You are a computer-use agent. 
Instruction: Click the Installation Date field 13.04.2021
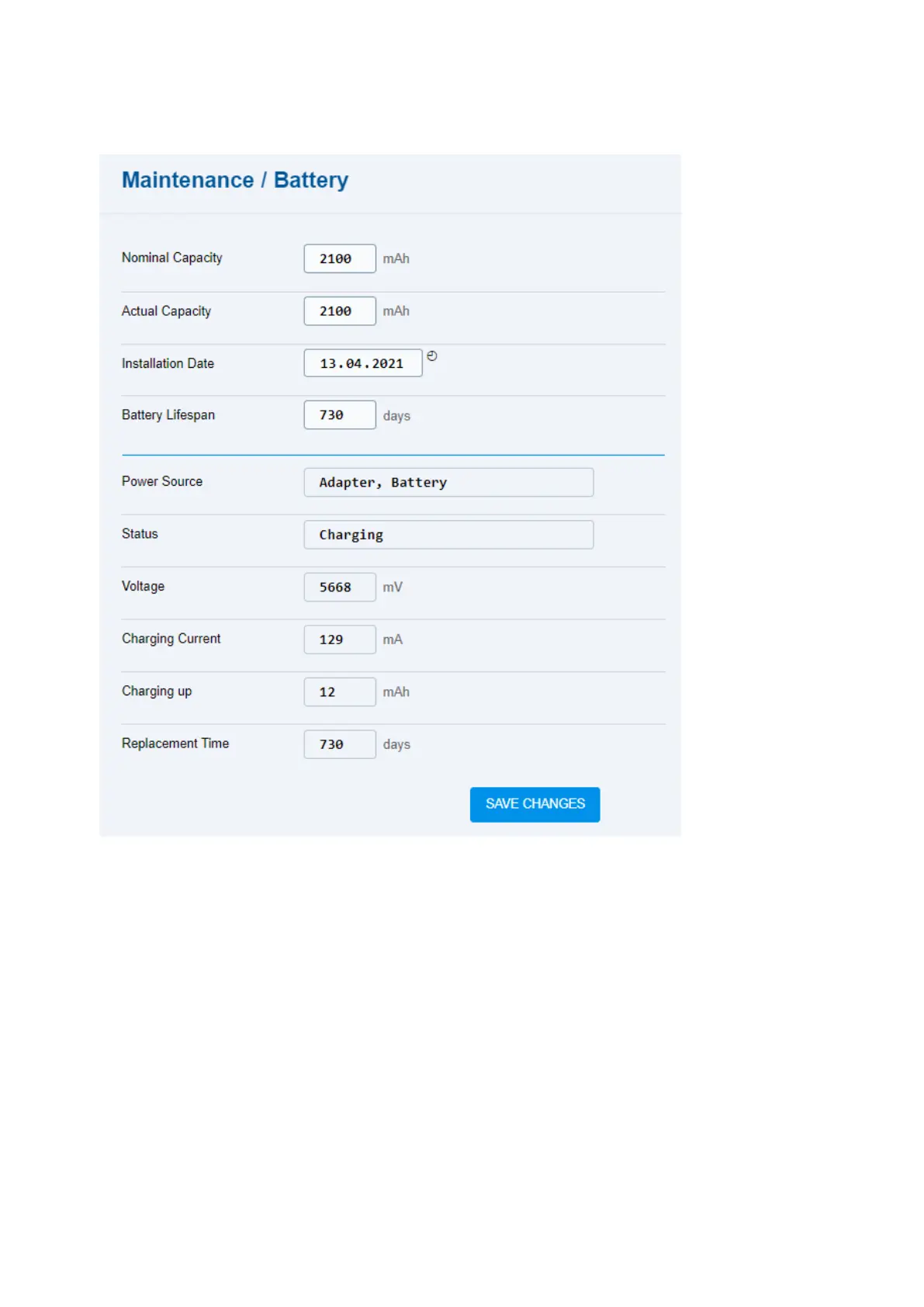[363, 363]
